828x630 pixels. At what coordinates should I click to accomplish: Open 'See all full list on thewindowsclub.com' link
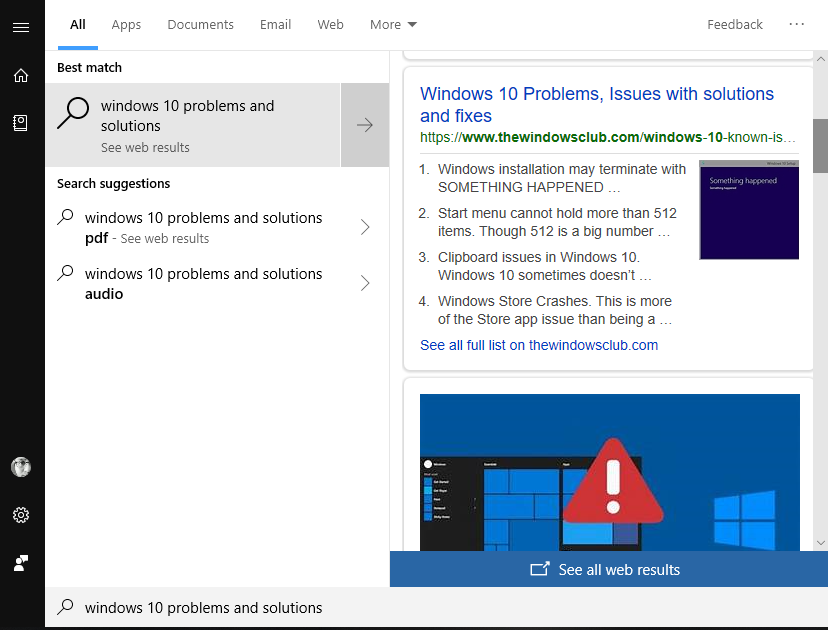[x=539, y=345]
